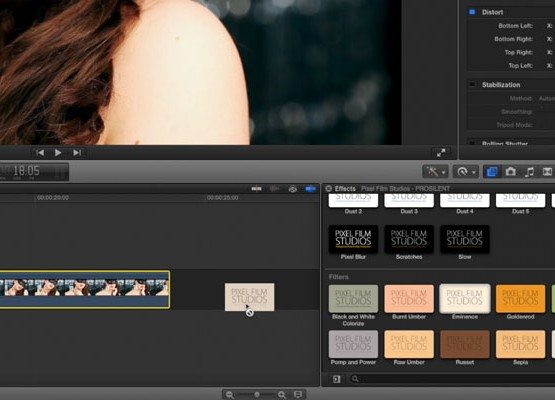This screenshot has width=555, height=400.
Task: Open the Retime speed dropdown
Action: pyautogui.click(x=466, y=172)
